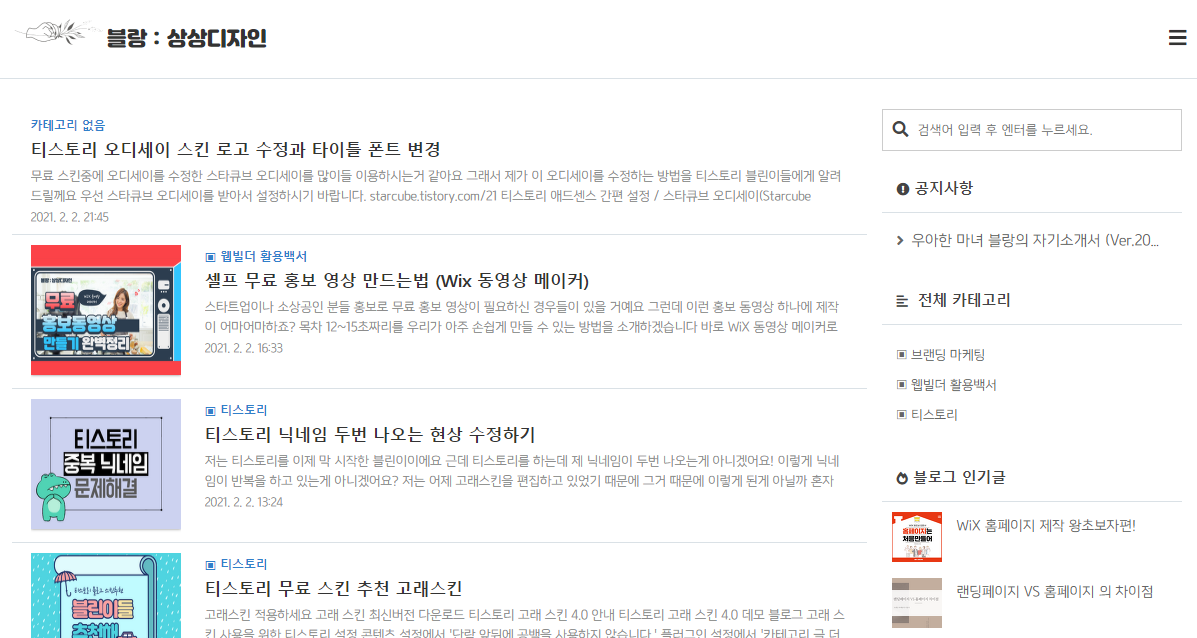This screenshot has height=638, width=1197.
Task: Expand the chevron beside 우아한 마녀 notice
Action: point(900,240)
